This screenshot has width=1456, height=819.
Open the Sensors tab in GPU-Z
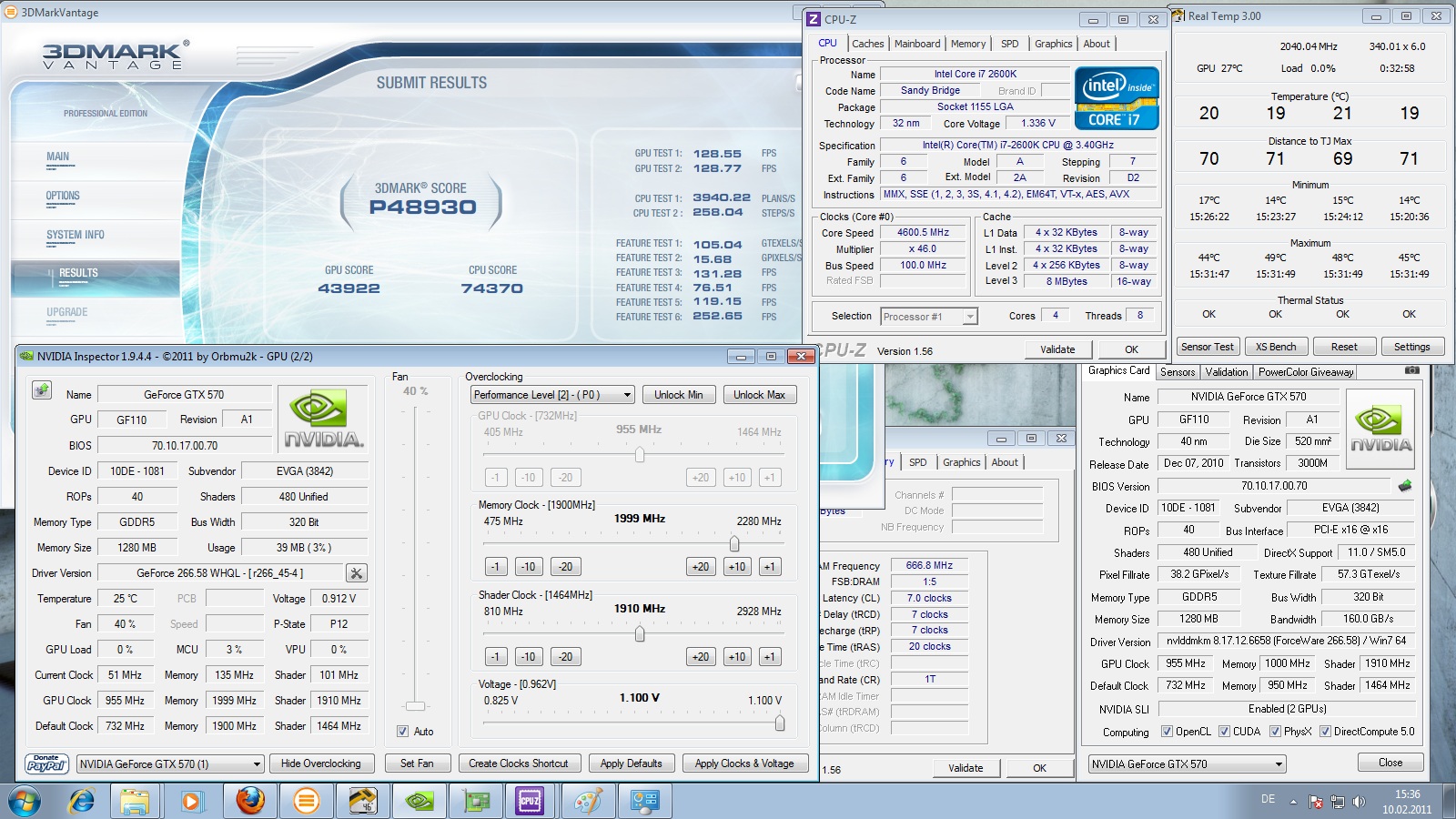[1177, 372]
